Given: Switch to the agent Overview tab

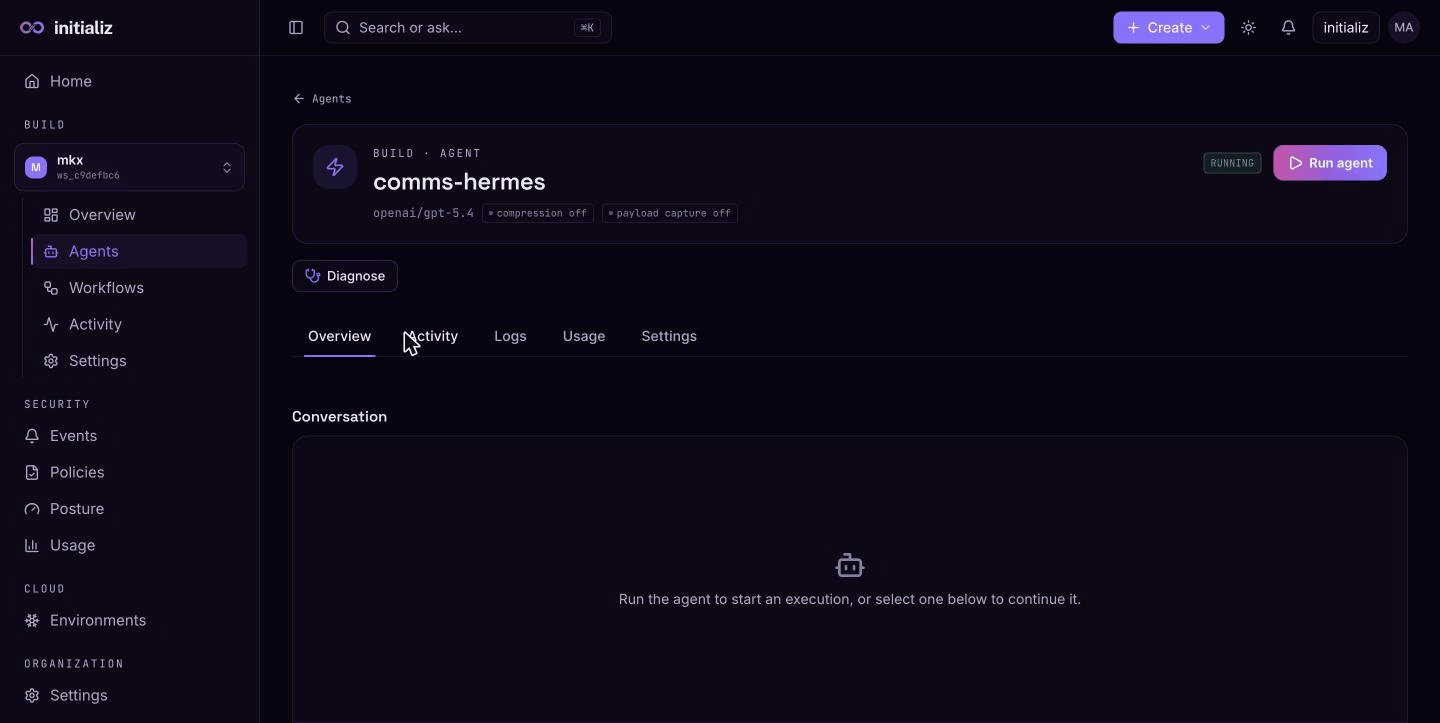Looking at the screenshot, I should [x=339, y=336].
